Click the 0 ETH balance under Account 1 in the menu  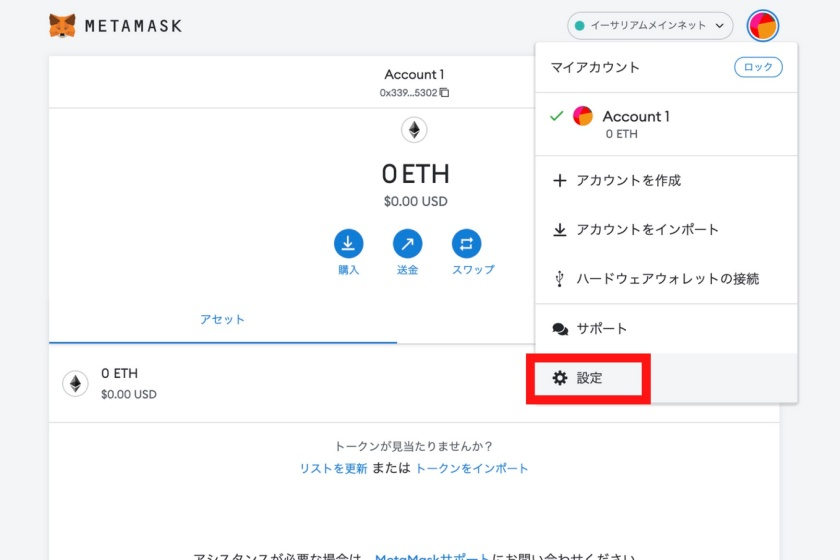[x=621, y=134]
